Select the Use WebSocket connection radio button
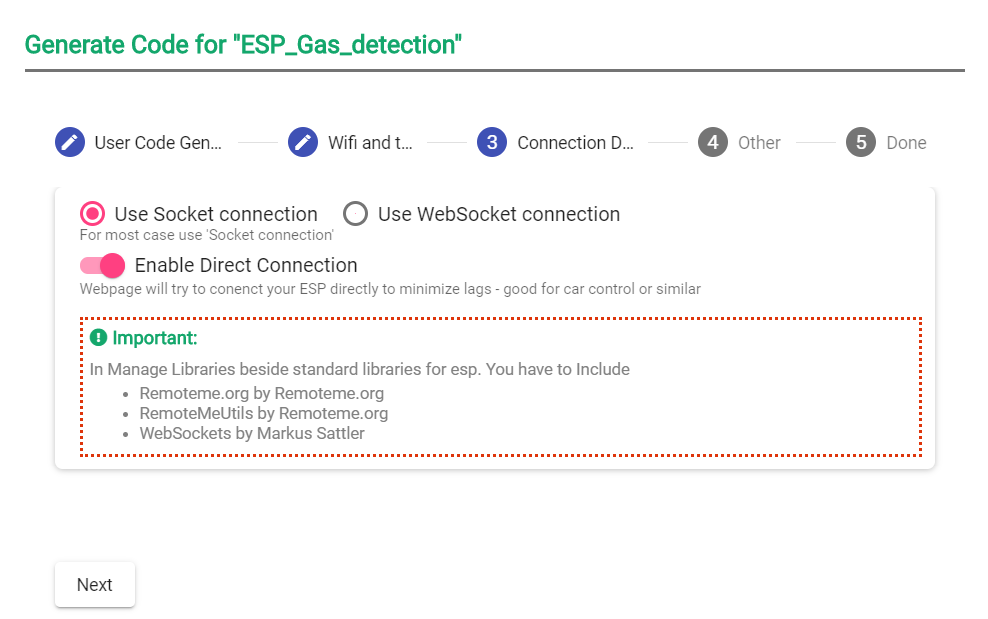The width and height of the screenshot is (988, 619). 355,214
